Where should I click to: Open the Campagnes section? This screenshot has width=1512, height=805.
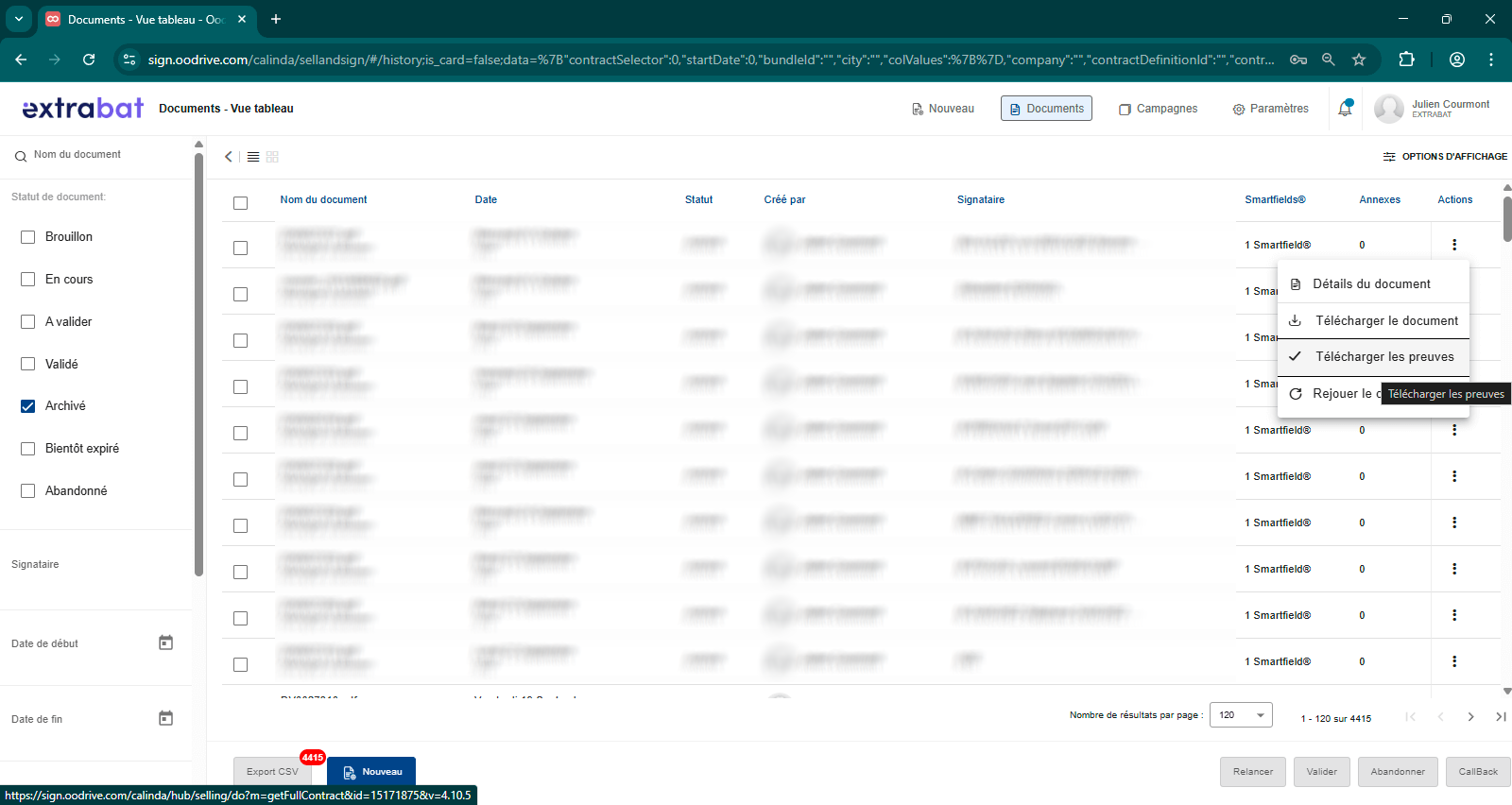[1159, 109]
